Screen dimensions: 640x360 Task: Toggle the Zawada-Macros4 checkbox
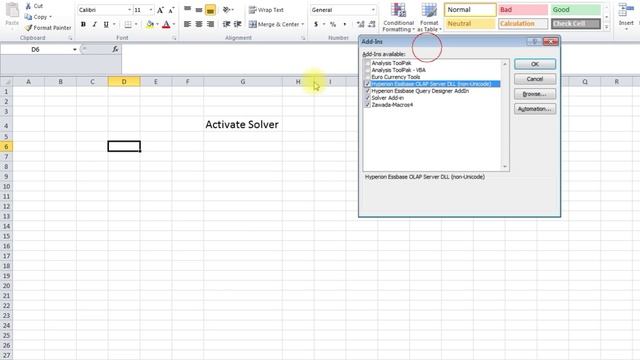coord(367,105)
